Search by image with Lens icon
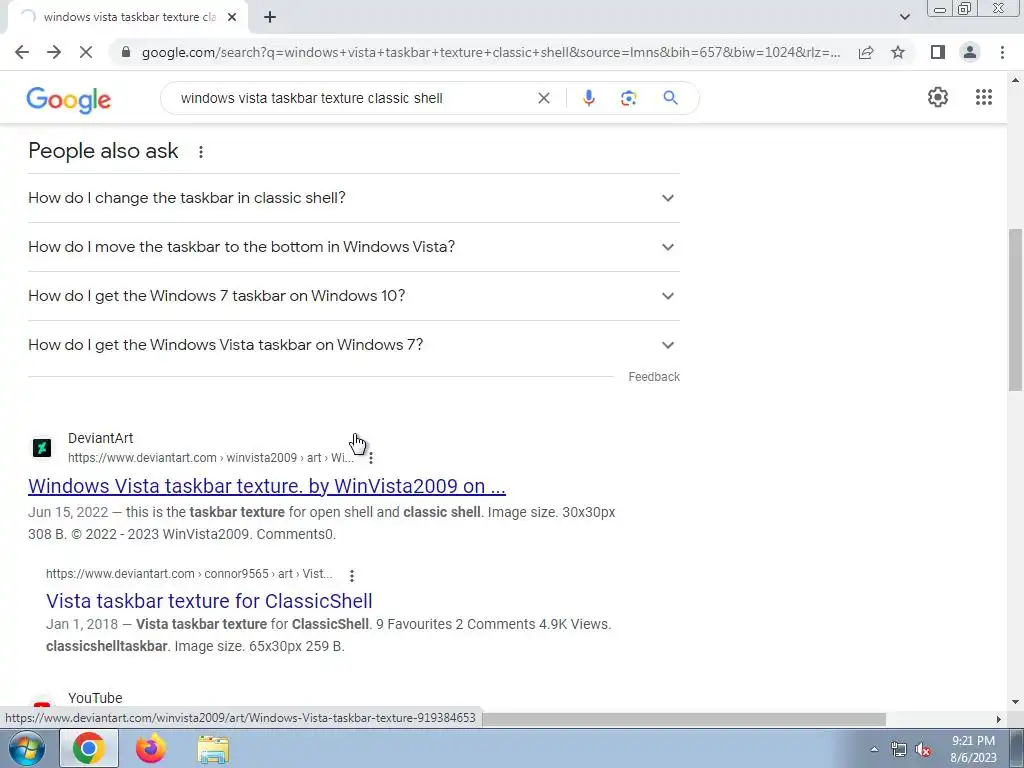This screenshot has width=1024, height=768. (628, 98)
